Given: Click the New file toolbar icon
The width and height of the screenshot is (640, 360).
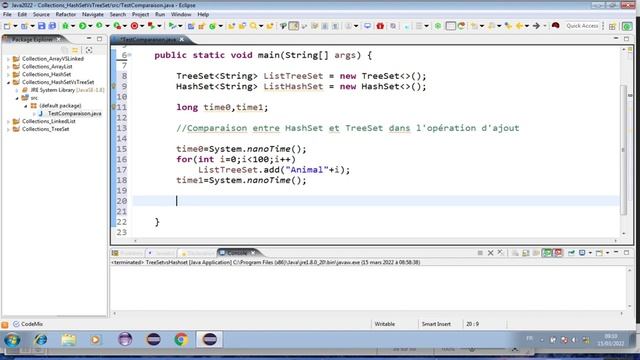Looking at the screenshot, I should pyautogui.click(x=7, y=26).
